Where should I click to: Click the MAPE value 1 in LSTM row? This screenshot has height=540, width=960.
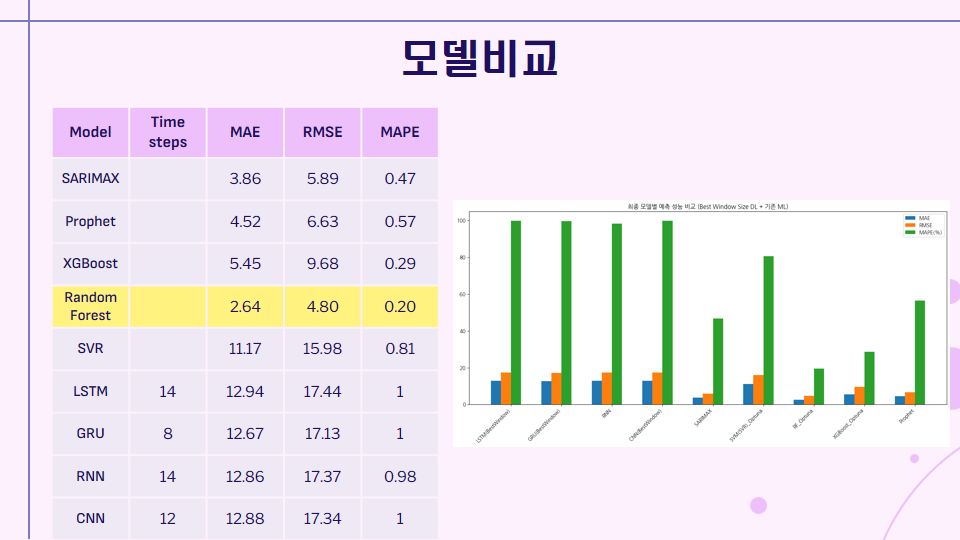(x=400, y=392)
